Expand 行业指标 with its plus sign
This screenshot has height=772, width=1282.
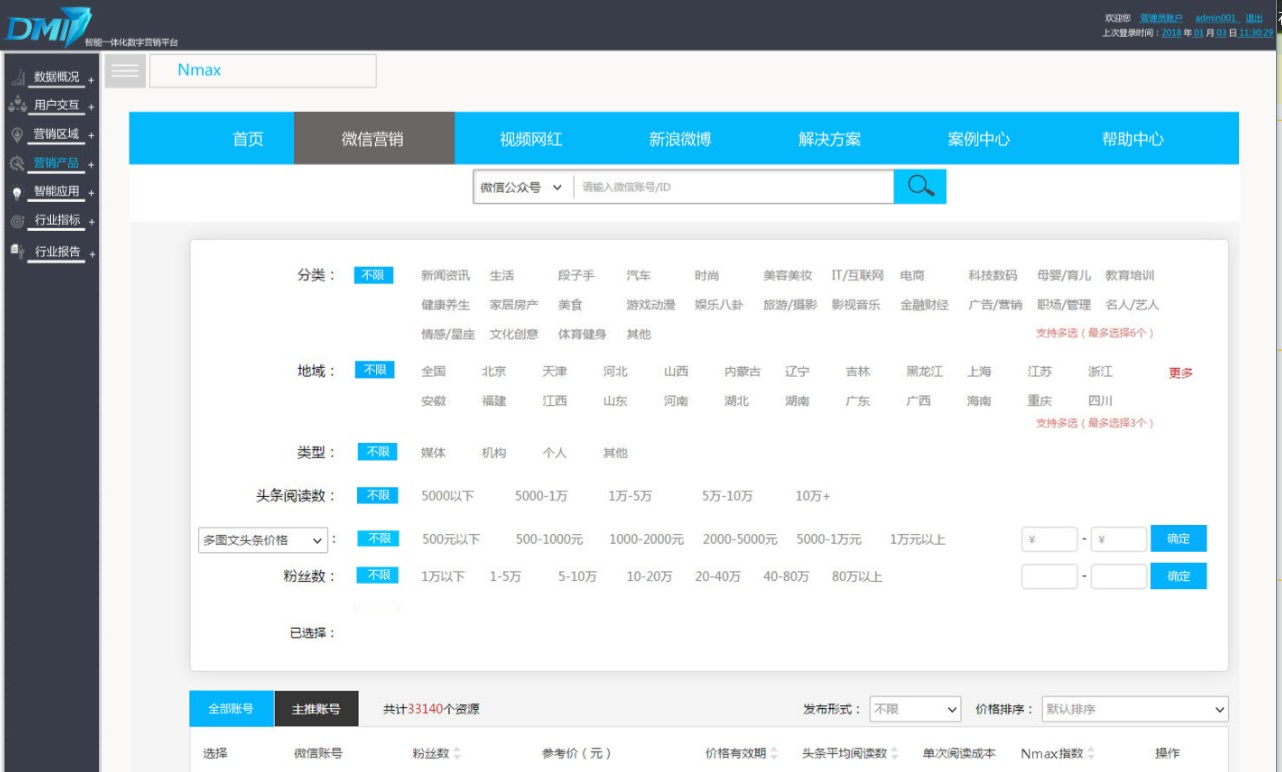pyautogui.click(x=91, y=224)
